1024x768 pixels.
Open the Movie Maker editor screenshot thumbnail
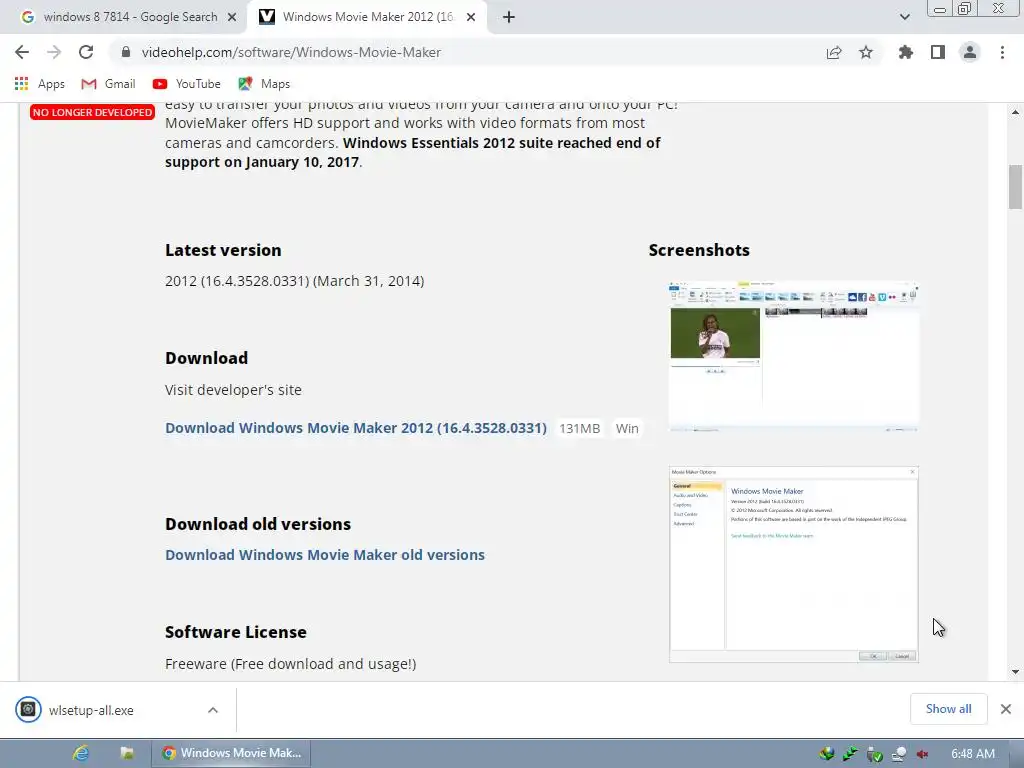click(x=793, y=357)
